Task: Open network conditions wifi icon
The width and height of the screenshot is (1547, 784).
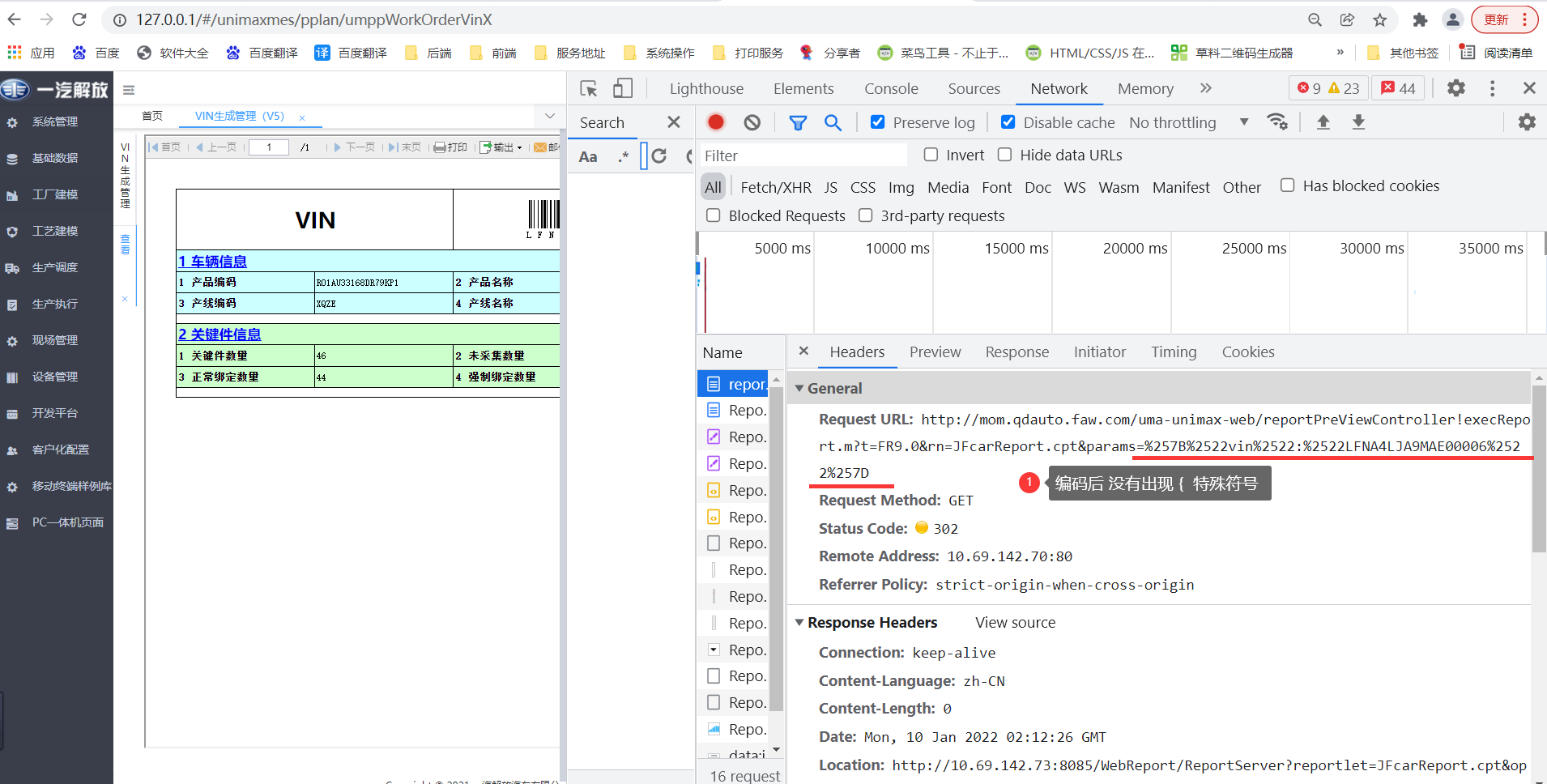Action: tap(1277, 121)
